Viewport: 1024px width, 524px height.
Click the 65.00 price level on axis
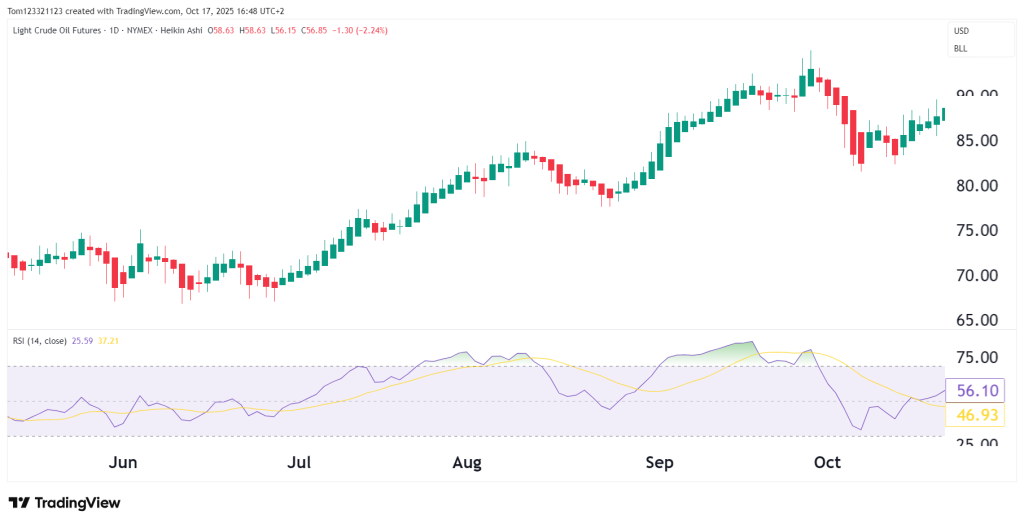click(977, 321)
